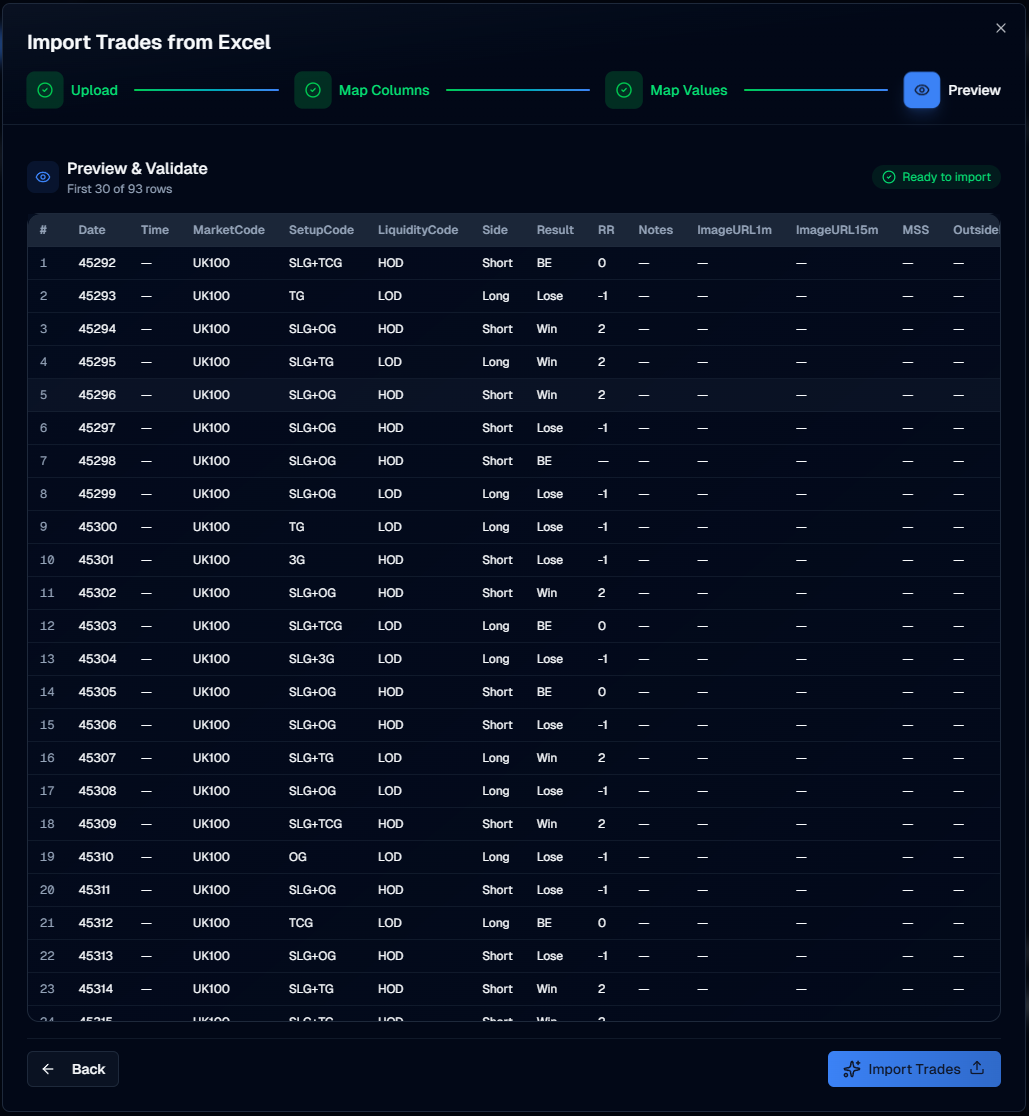Click BE result in row 7
Screen dimensions: 1029x1116
[x=544, y=460]
